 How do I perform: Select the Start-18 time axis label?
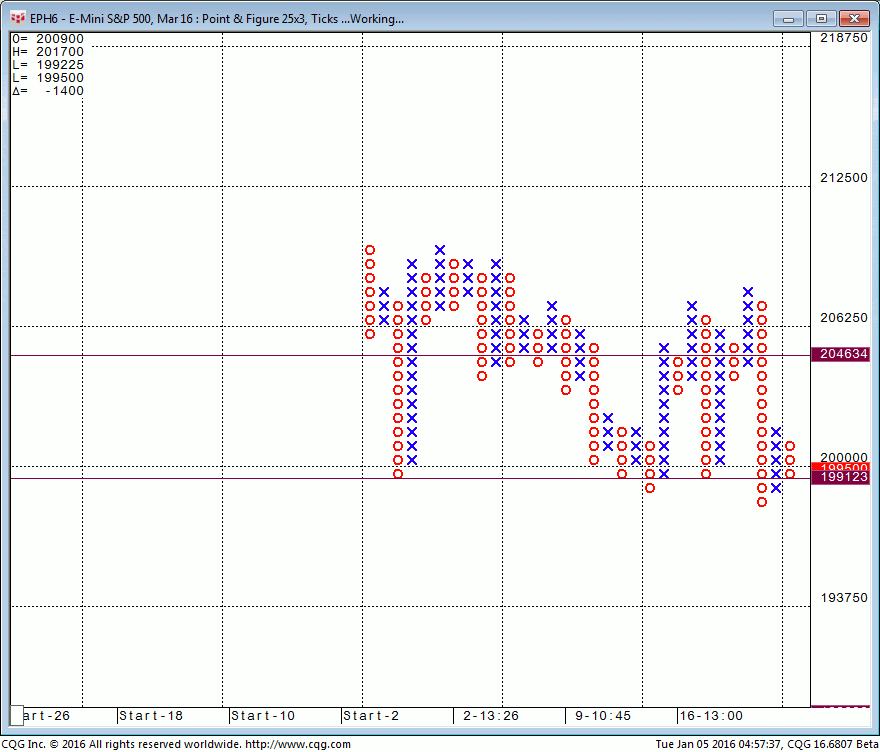[x=151, y=716]
